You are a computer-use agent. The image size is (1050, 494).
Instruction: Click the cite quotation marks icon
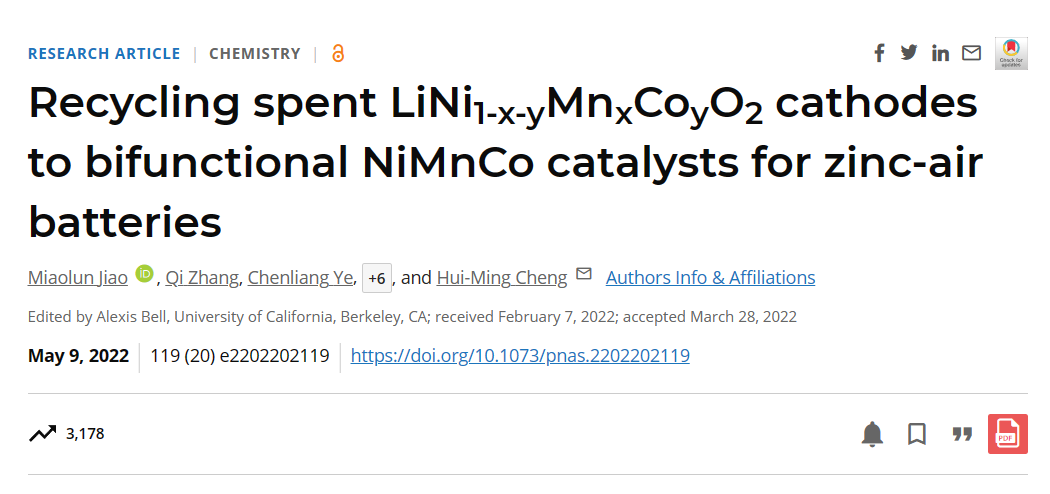[962, 434]
